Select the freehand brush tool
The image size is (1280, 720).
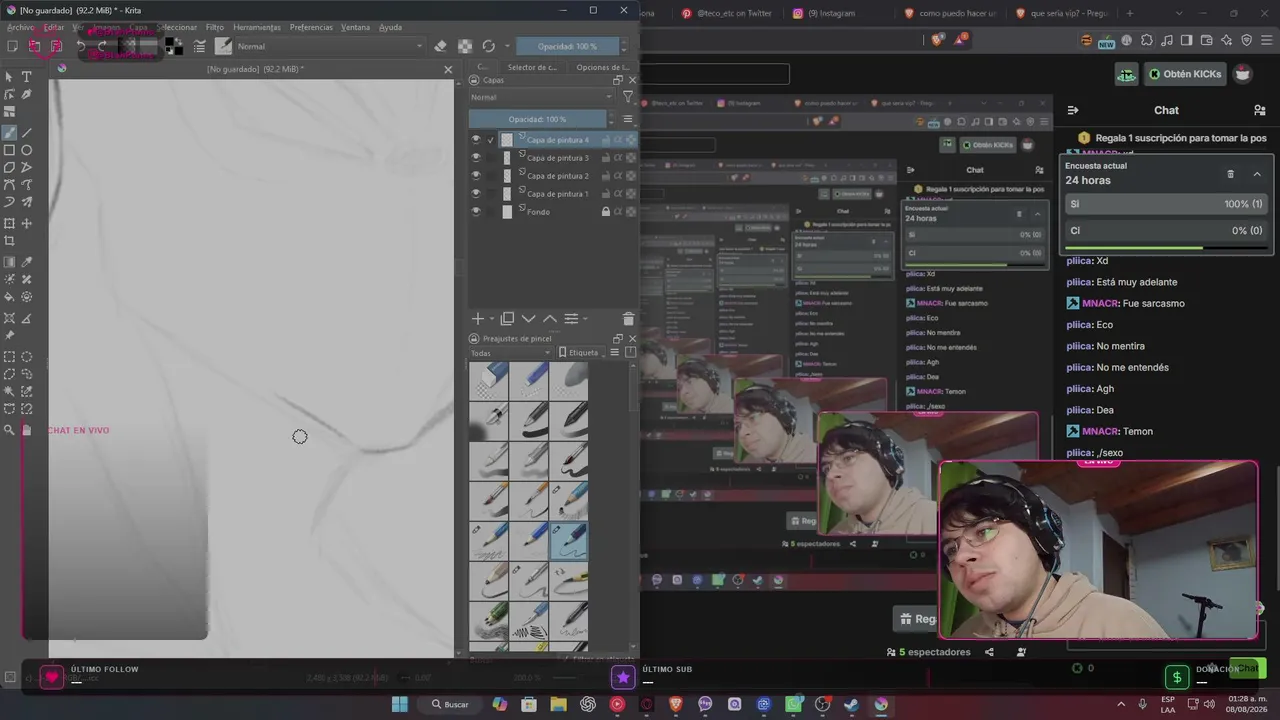tap(10, 132)
